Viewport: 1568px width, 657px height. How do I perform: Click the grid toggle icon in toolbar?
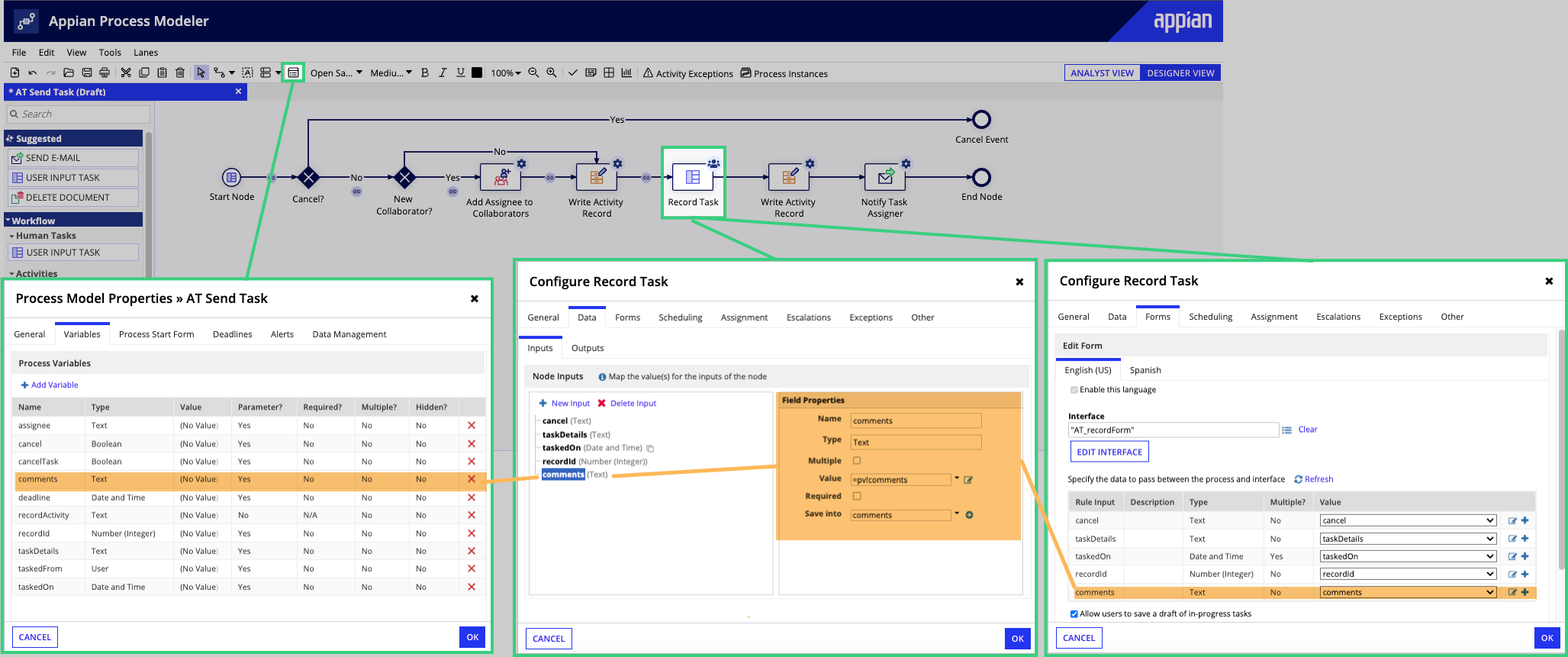click(609, 72)
